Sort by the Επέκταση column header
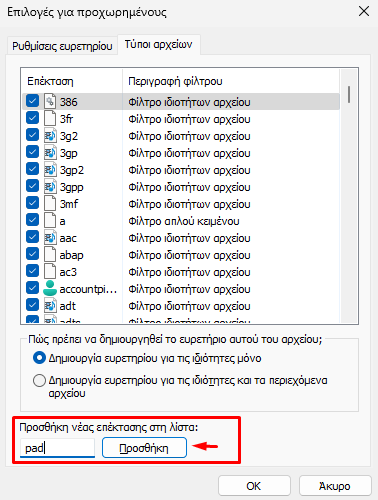378x500 pixels. 72,81
